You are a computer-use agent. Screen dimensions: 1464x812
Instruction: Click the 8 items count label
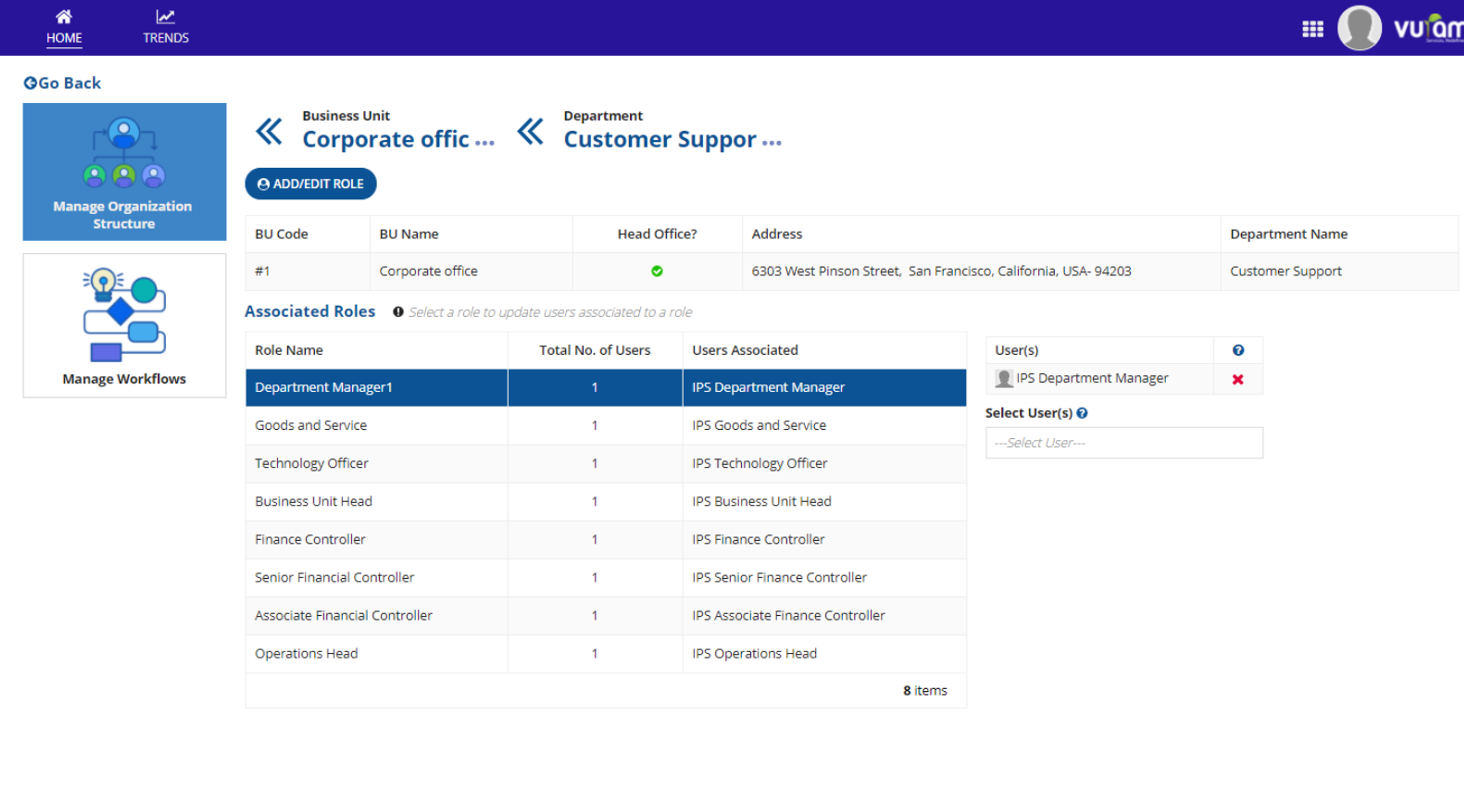coord(925,690)
